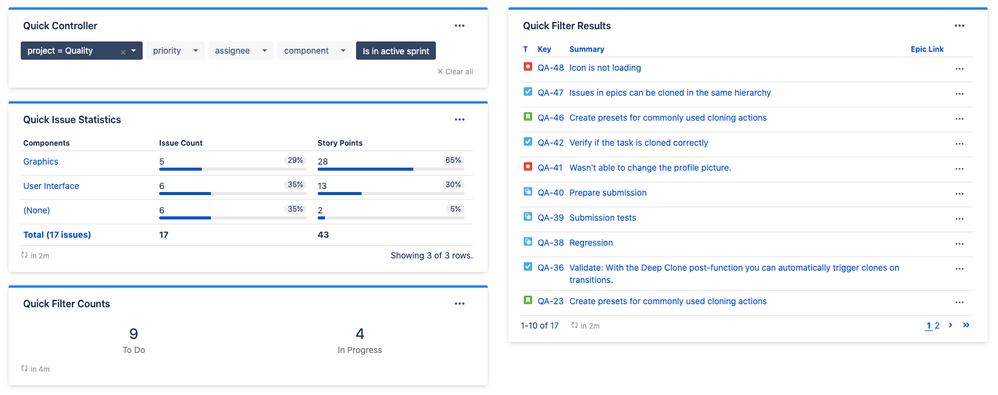
Task: Open the Quick Filter Results ellipsis menu
Action: point(959,26)
